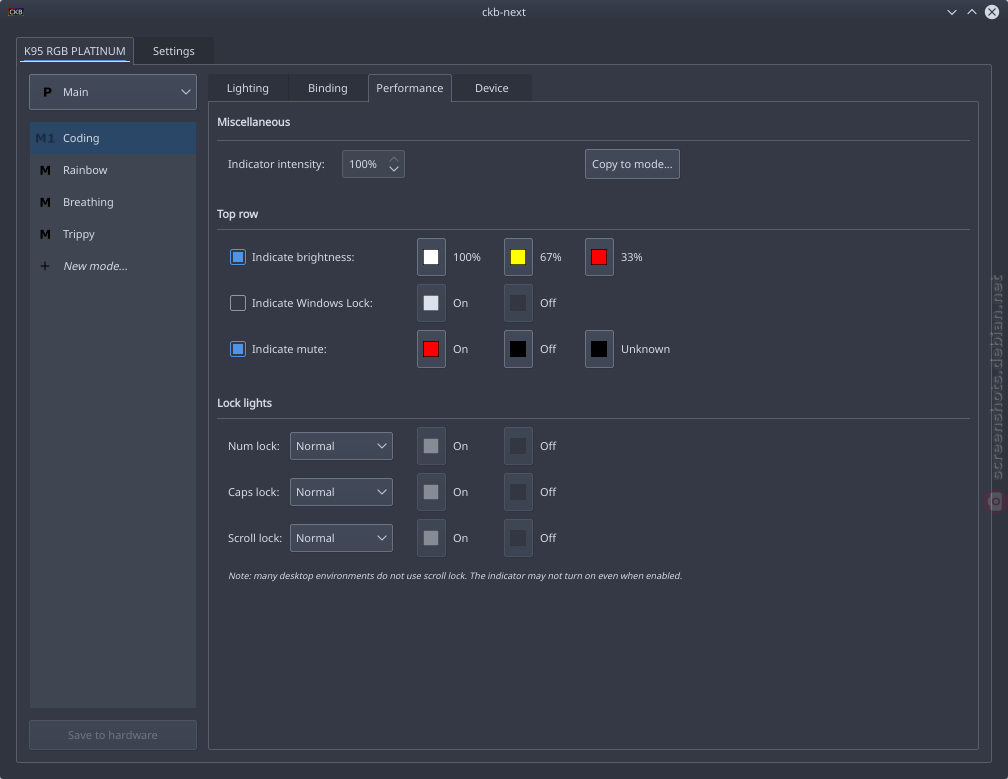The image size is (1008, 779).
Task: Click the plus icon for New mode
Action: (45, 266)
